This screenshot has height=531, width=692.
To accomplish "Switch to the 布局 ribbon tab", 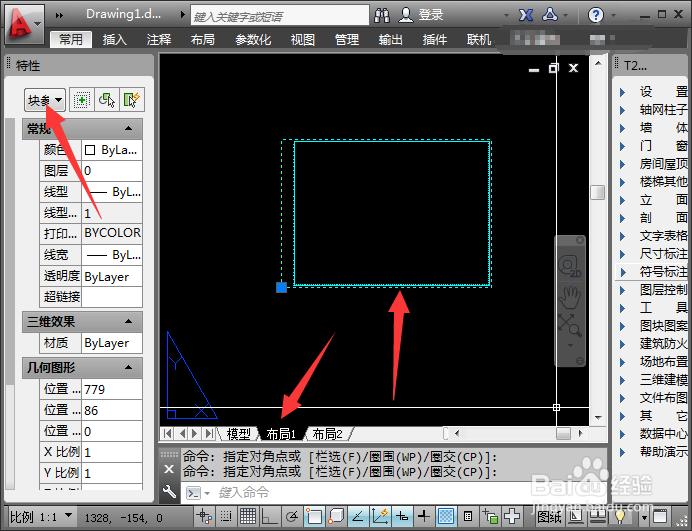I will click(203, 40).
